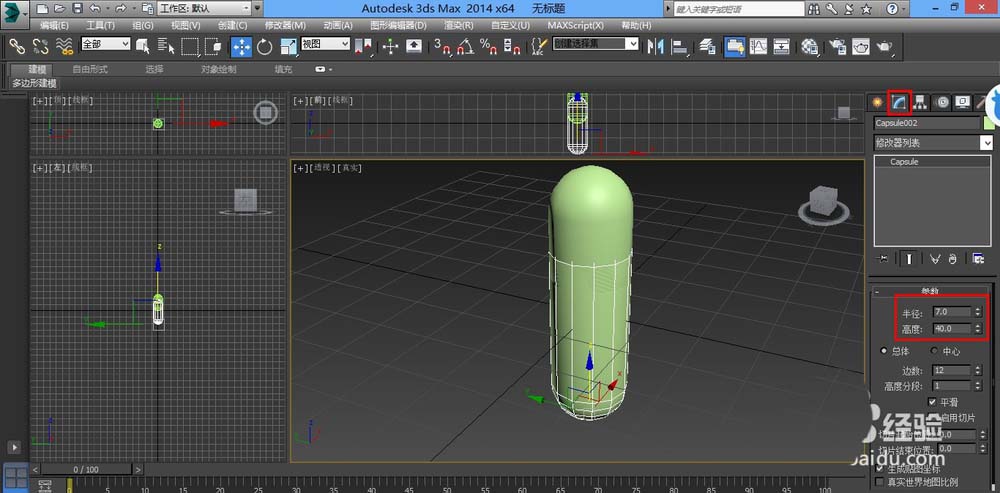Click the quick Render Production teapot icon
The image size is (1000, 493).
(885, 46)
